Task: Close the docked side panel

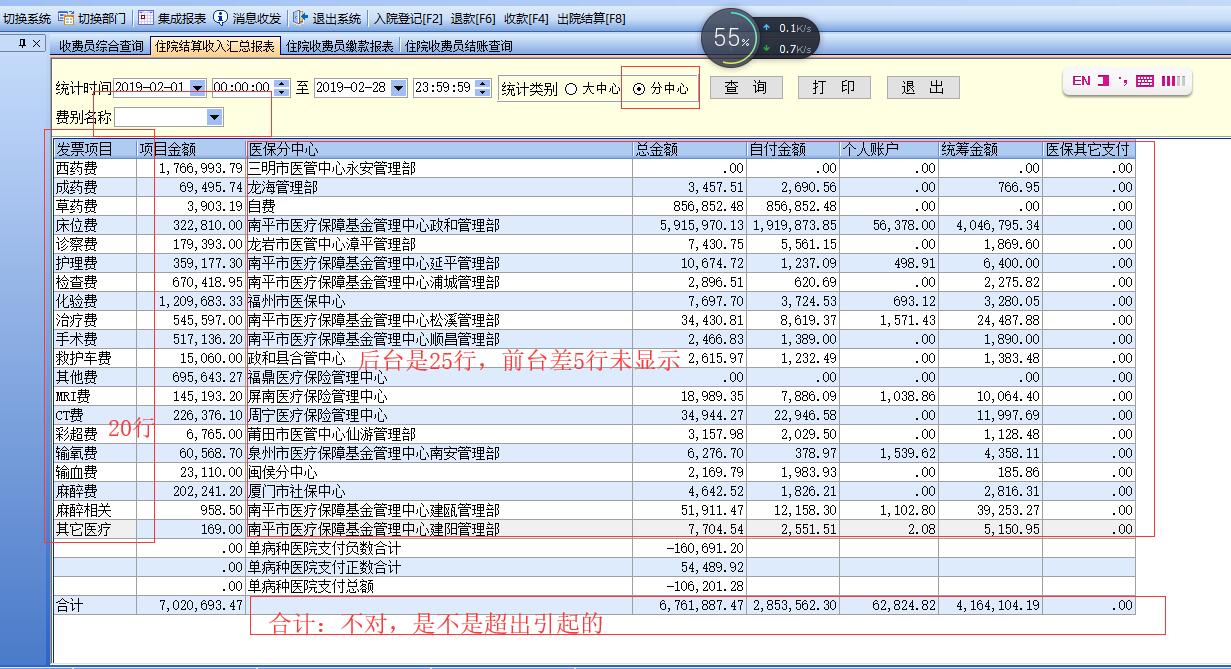Action: point(37,43)
